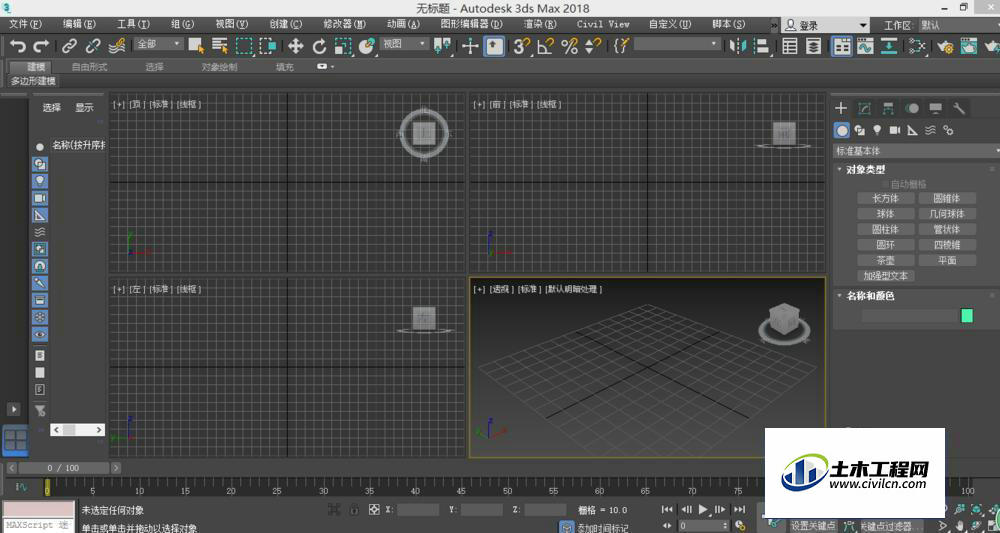Open the named selection sets dropdown

(677, 44)
